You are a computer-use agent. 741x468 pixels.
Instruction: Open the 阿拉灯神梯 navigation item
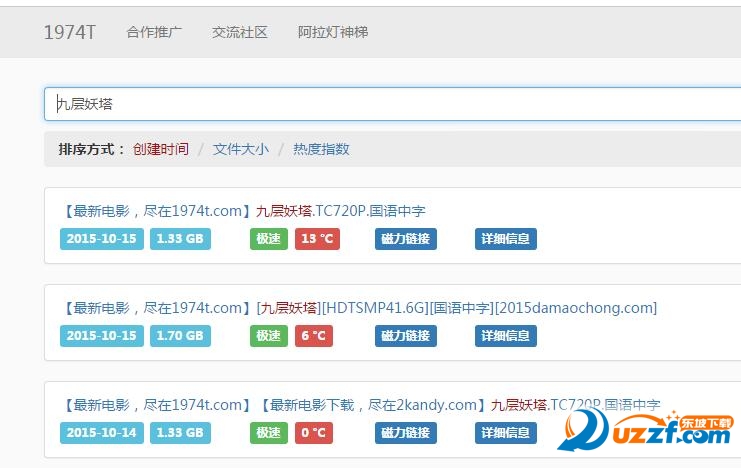[x=333, y=32]
